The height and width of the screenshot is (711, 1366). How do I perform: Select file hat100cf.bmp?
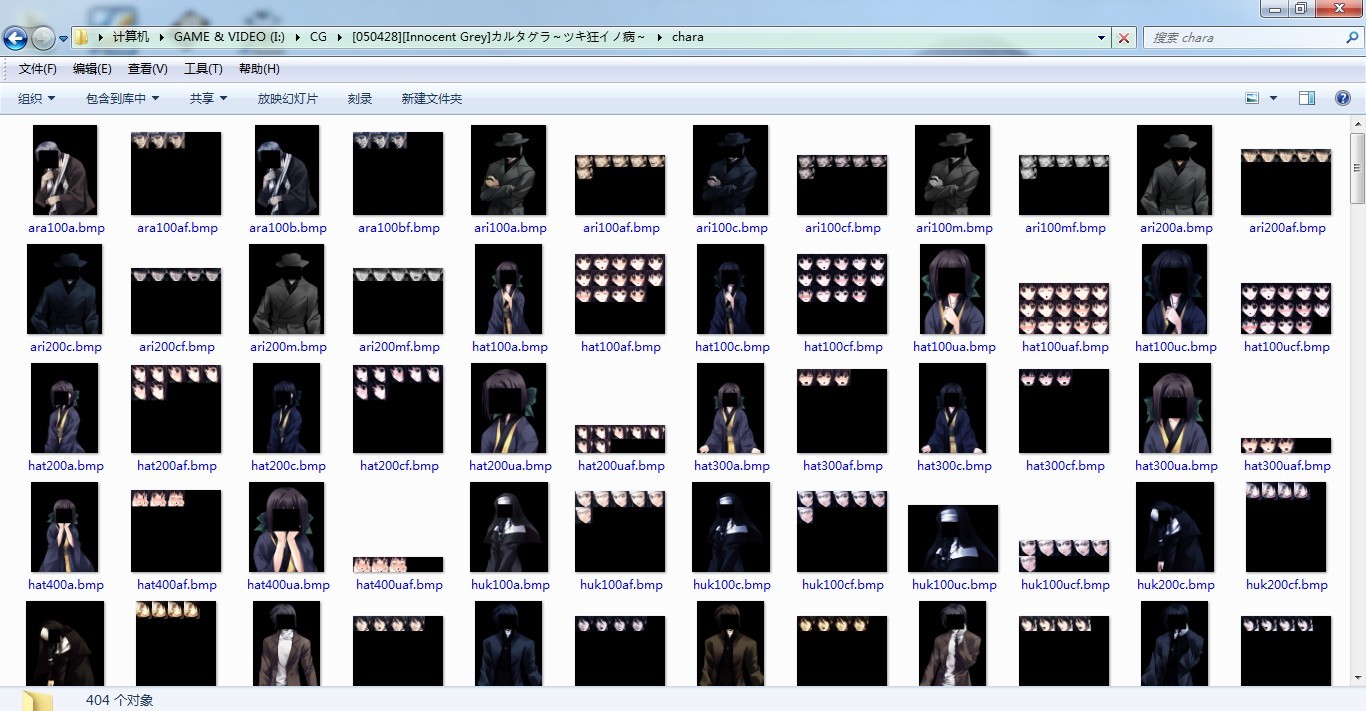coord(842,294)
